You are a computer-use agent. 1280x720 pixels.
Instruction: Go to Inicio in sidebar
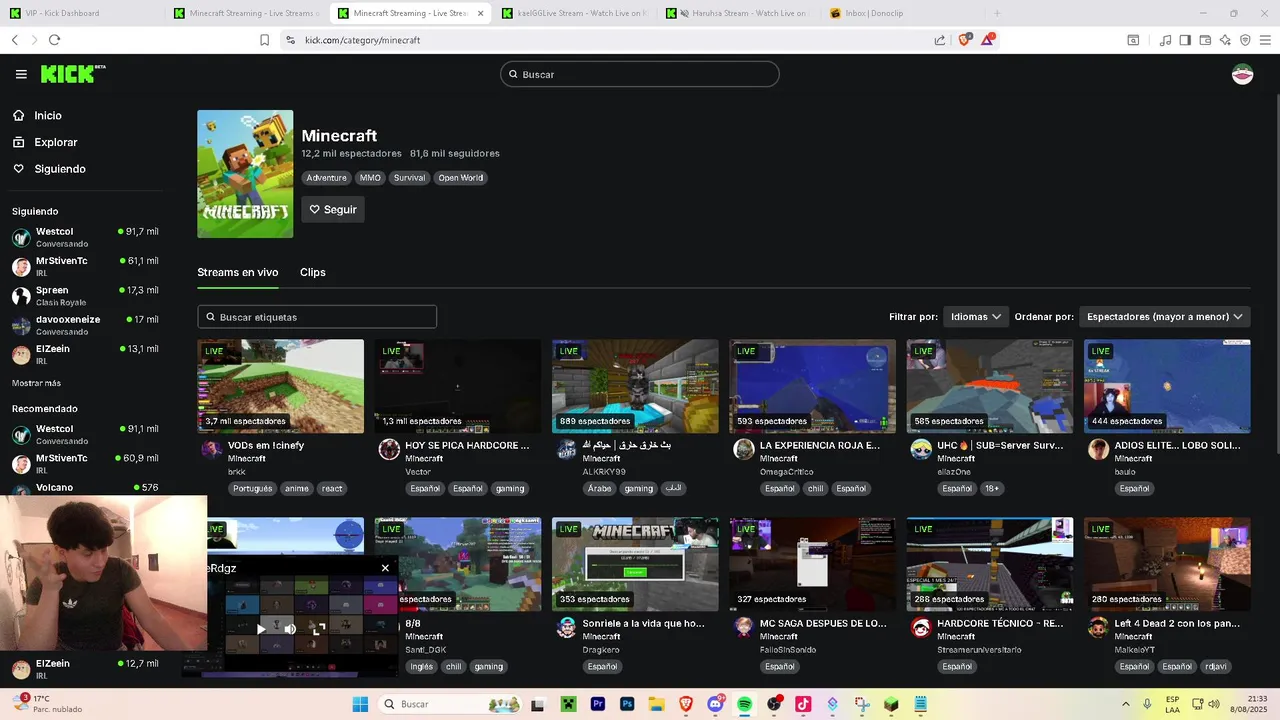tap(48, 116)
